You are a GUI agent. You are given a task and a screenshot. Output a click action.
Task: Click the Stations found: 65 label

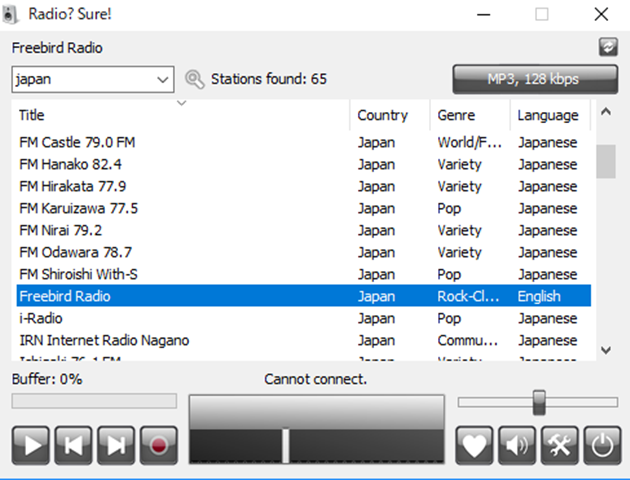(x=269, y=79)
